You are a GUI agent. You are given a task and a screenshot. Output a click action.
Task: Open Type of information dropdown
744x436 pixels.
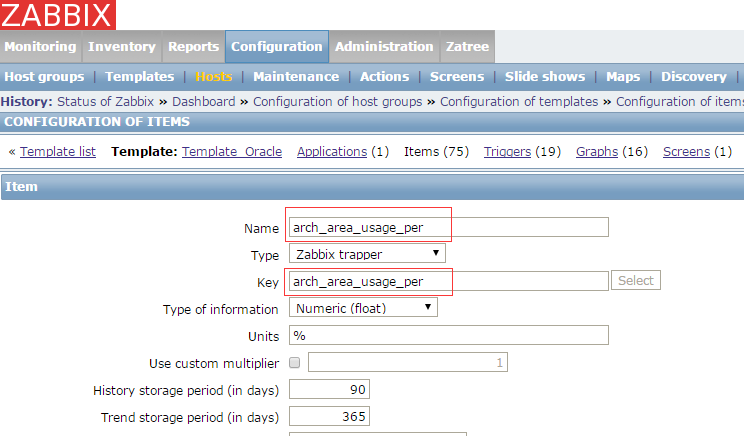tap(363, 308)
